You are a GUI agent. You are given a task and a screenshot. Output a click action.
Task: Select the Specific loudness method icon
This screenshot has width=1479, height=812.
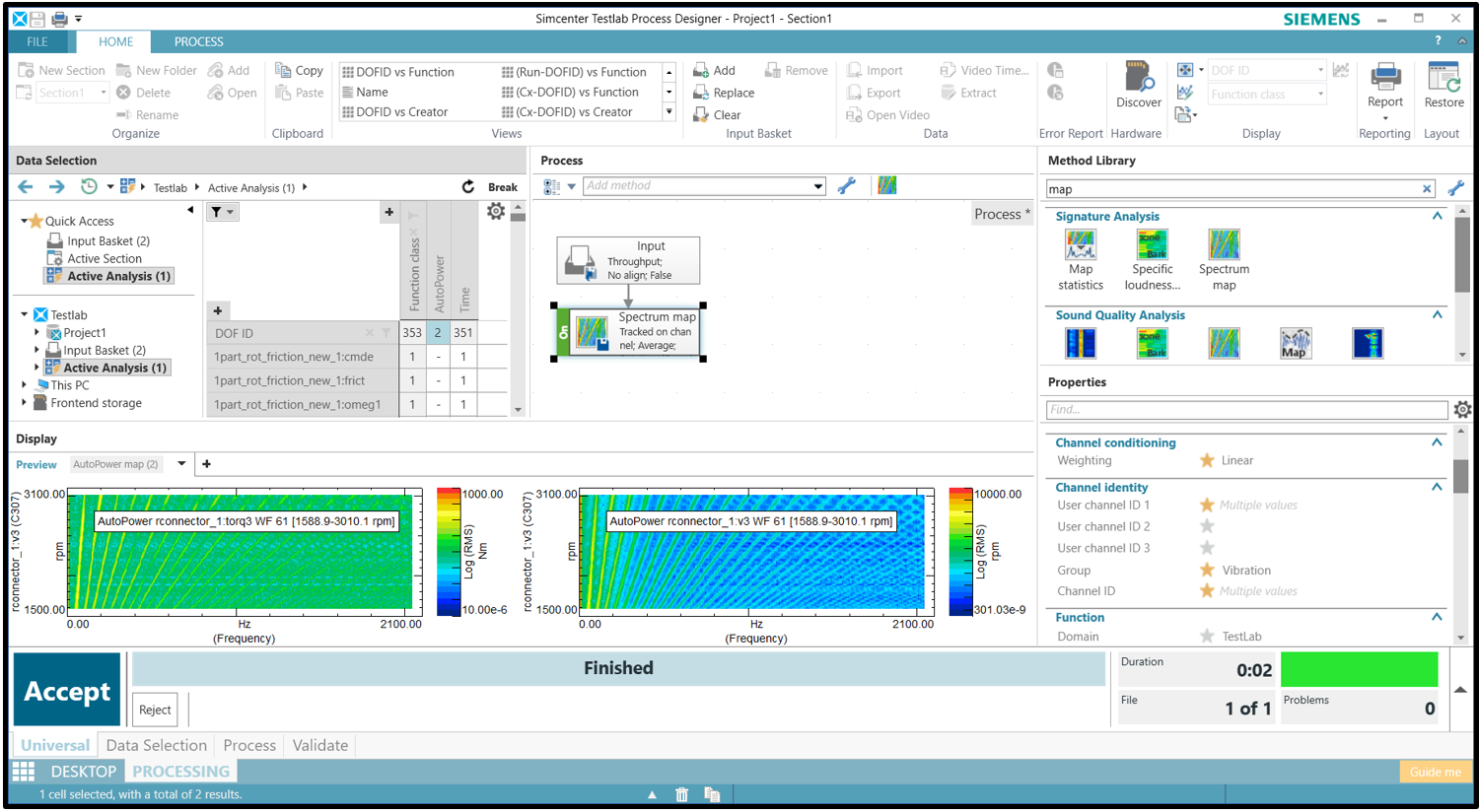(1152, 244)
